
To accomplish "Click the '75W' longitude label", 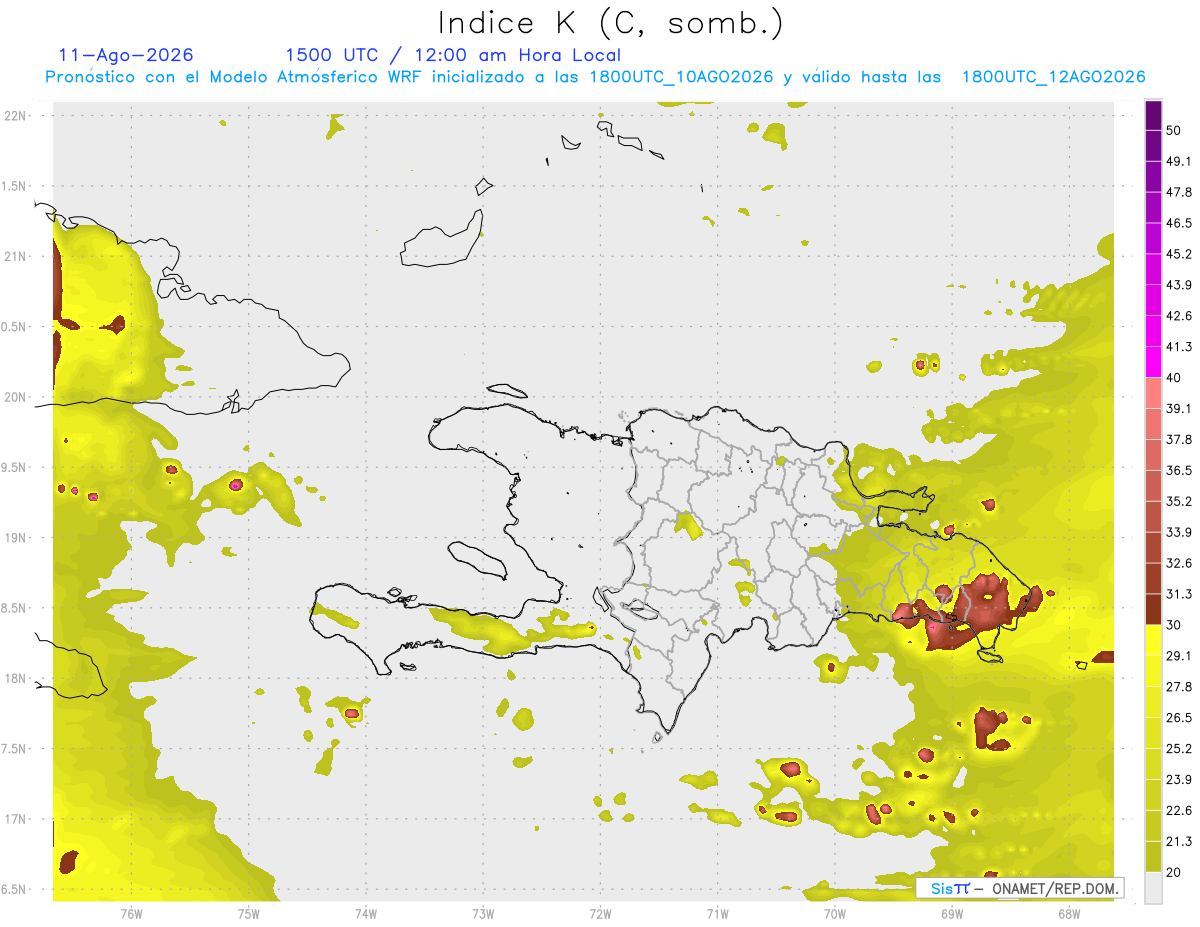I will (249, 913).
